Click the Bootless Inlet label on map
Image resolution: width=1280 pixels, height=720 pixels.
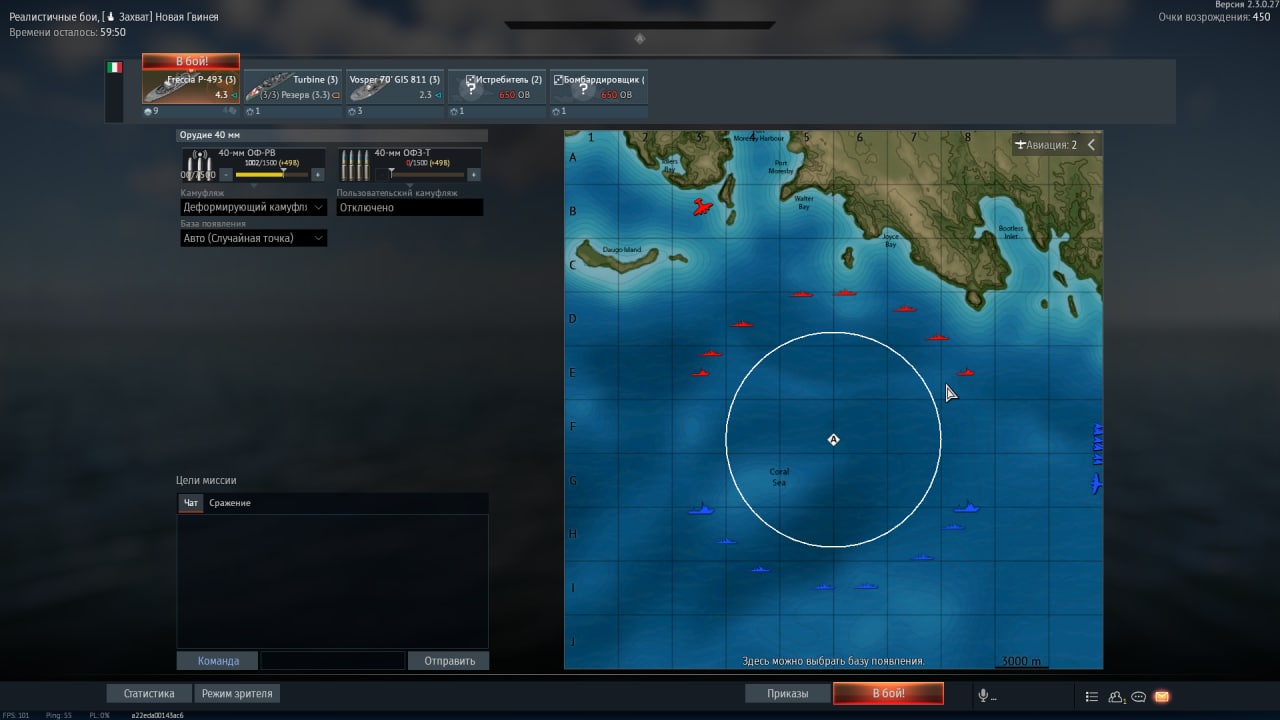click(x=1011, y=231)
